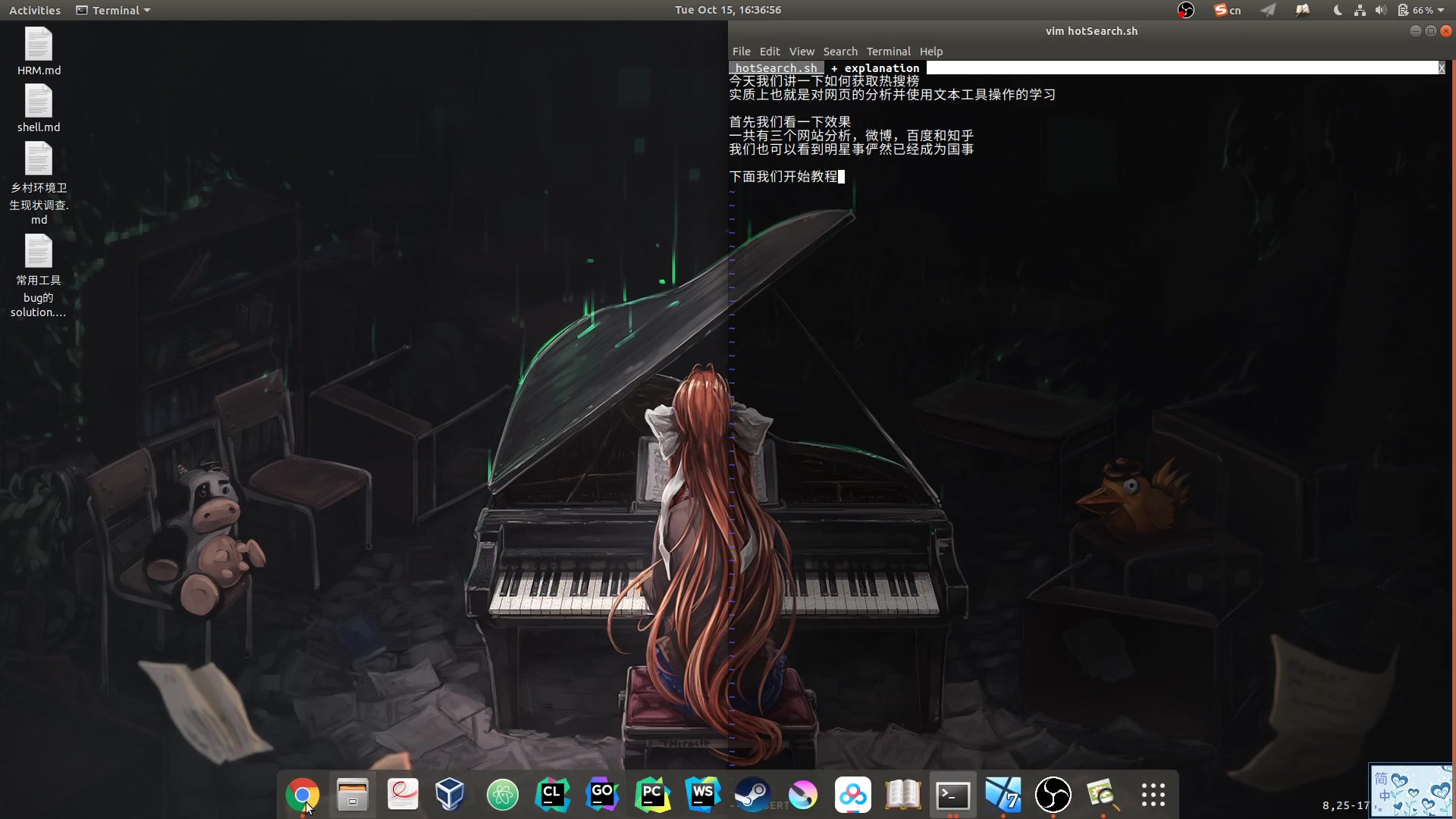This screenshot has height=819, width=1456.
Task: Open the terminal Edit menu
Action: [x=770, y=52]
